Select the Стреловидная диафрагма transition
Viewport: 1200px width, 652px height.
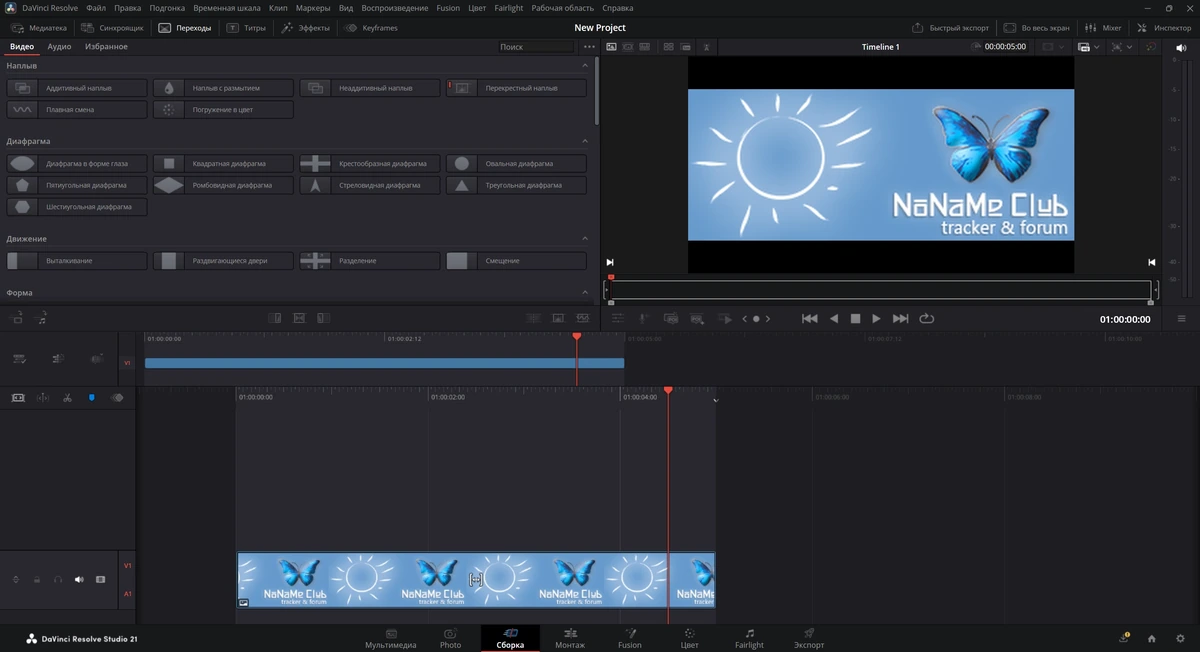[x=370, y=185]
